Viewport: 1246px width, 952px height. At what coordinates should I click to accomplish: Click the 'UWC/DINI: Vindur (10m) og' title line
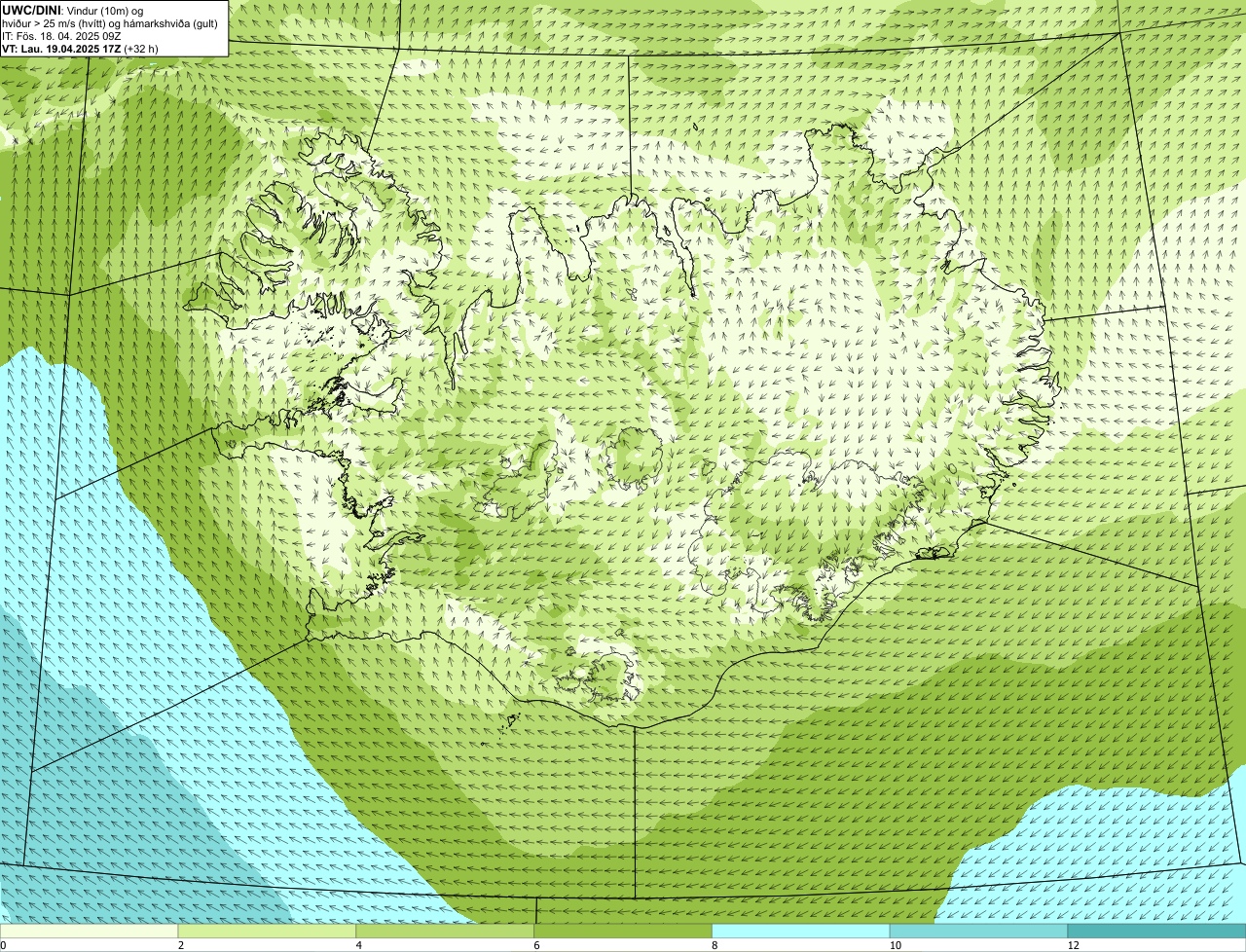[73, 10]
